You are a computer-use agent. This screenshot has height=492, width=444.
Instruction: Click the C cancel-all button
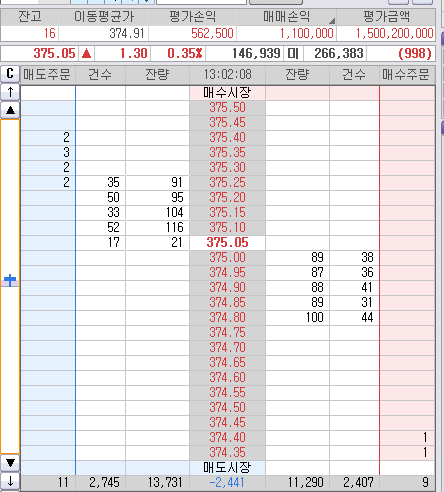10,74
